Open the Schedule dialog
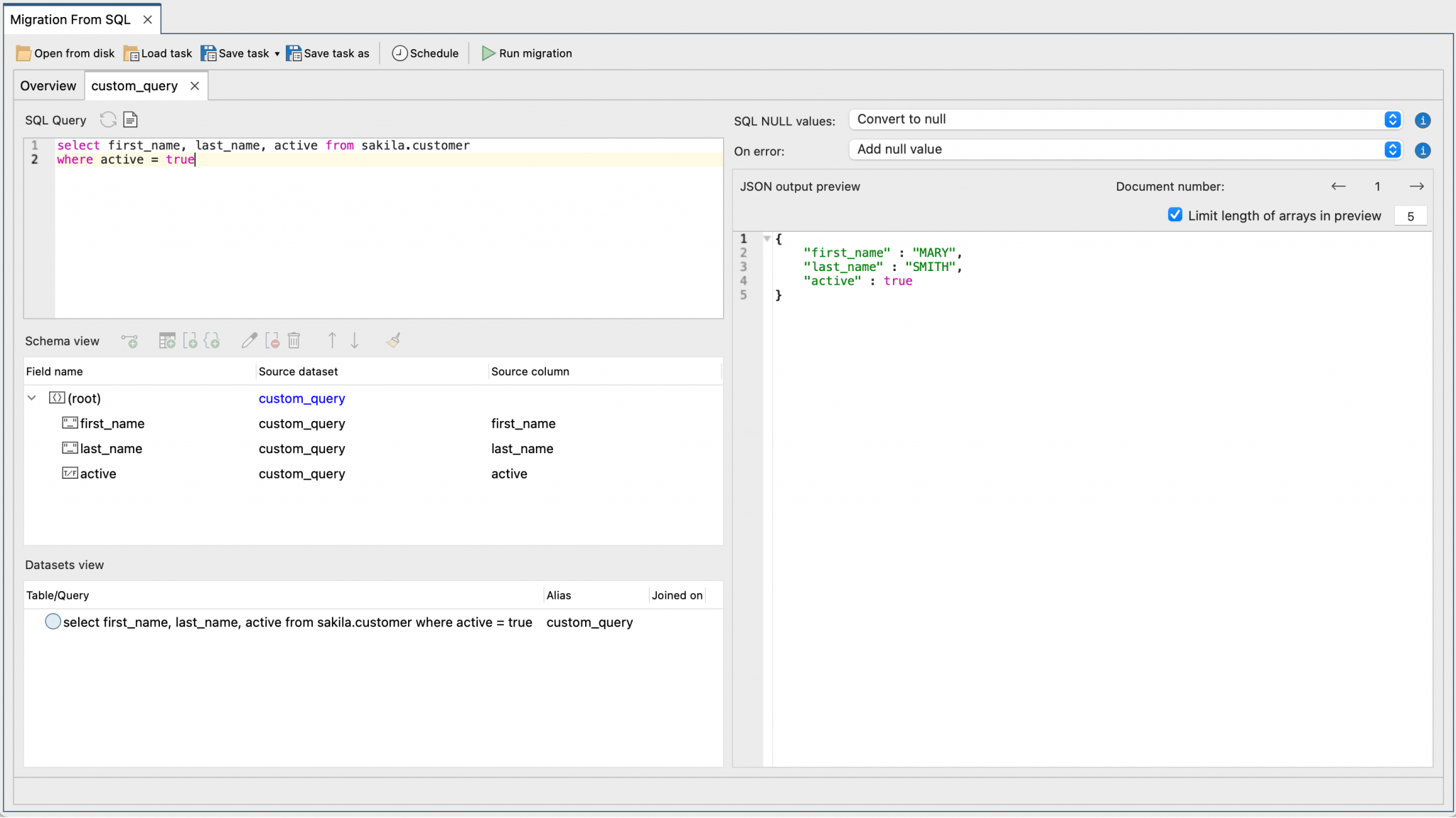Viewport: 1456px width, 818px height. click(x=424, y=53)
